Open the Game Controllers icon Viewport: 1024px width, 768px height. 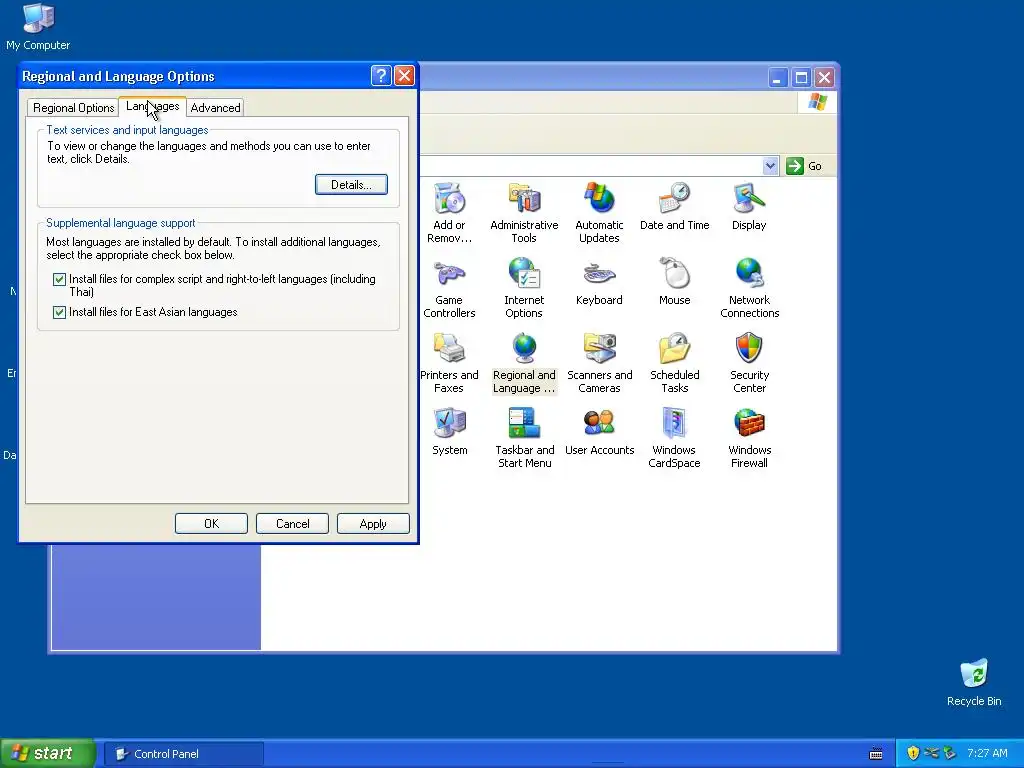[x=449, y=288]
